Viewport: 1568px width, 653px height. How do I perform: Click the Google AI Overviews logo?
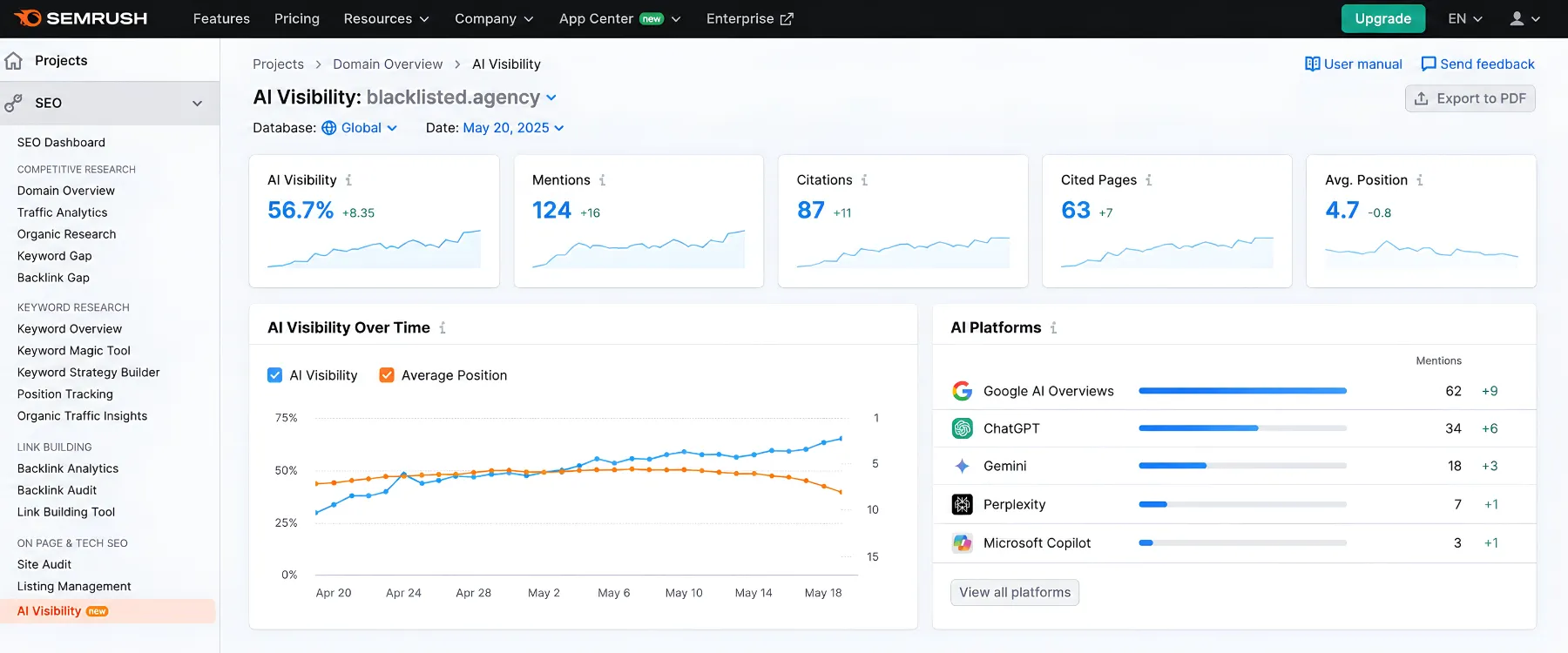(x=962, y=391)
